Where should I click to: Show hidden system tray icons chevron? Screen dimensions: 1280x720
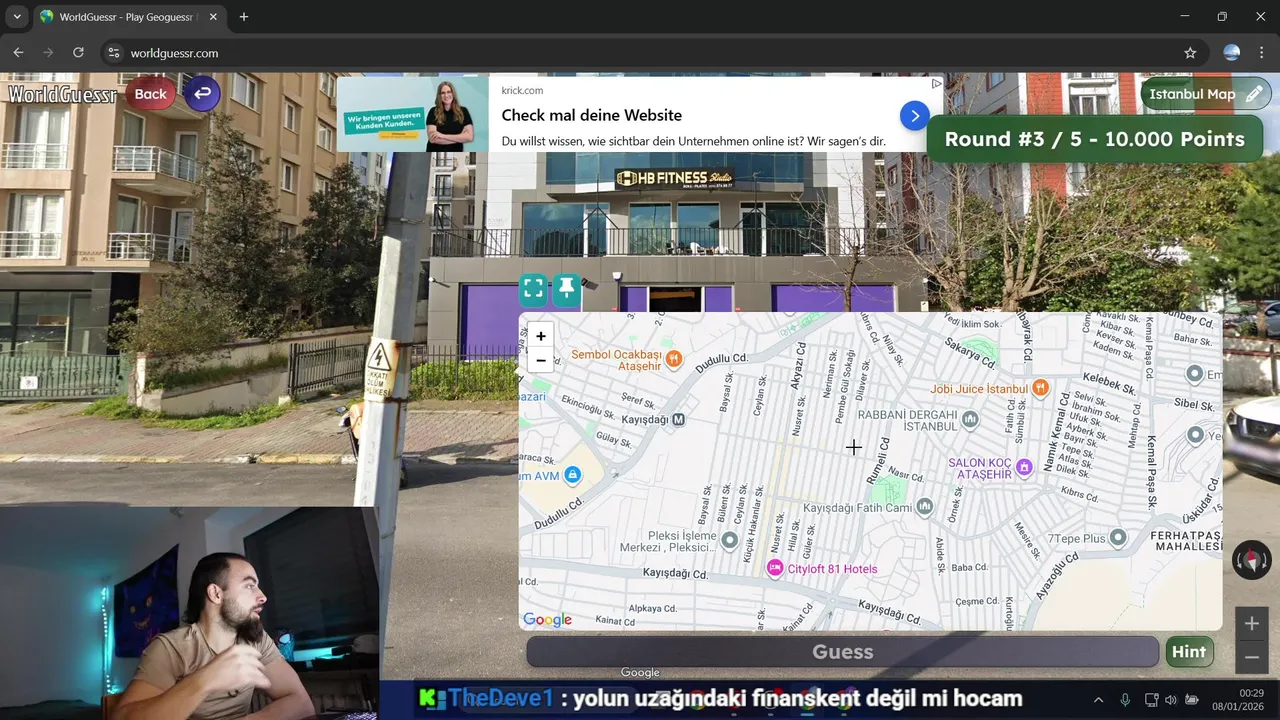[x=1098, y=700]
